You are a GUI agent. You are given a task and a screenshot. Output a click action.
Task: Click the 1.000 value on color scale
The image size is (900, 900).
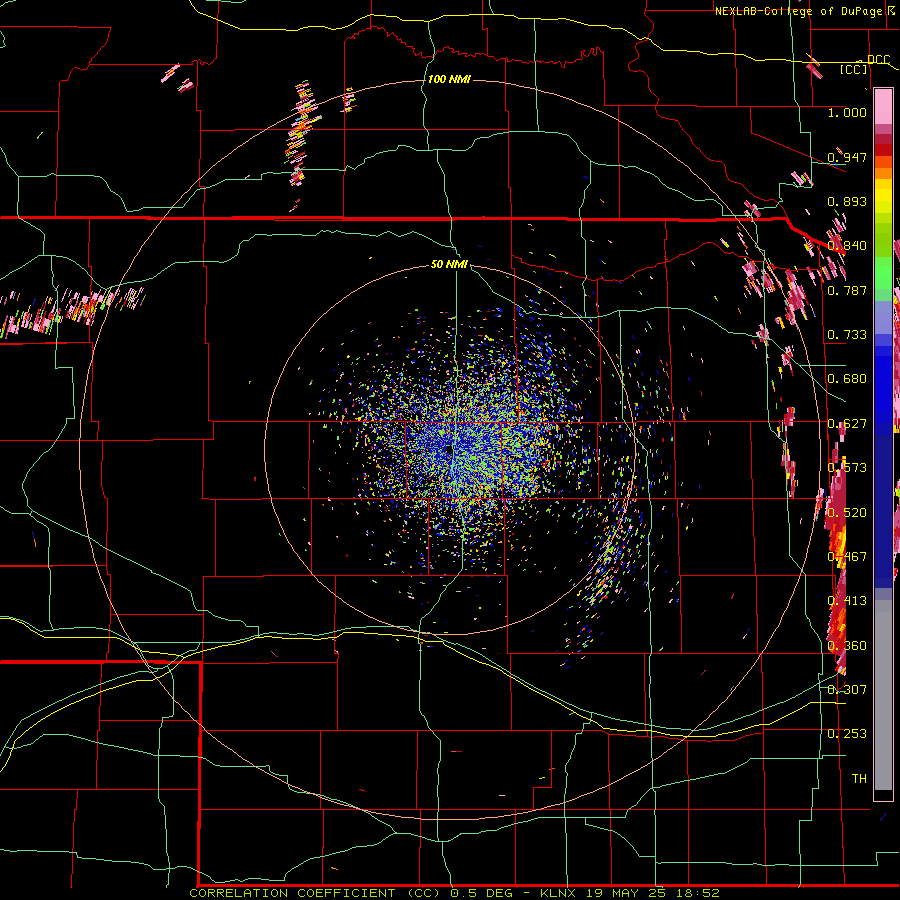(x=847, y=112)
